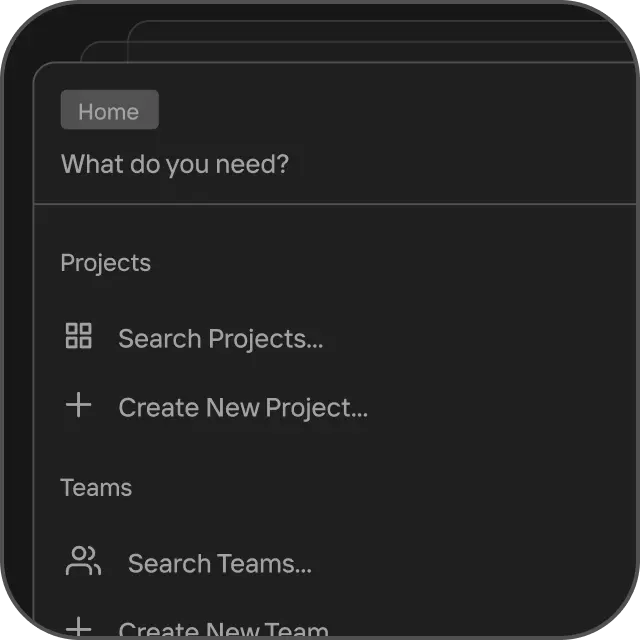Click the Teams section heading
The width and height of the screenshot is (640, 640).
[x=96, y=488]
